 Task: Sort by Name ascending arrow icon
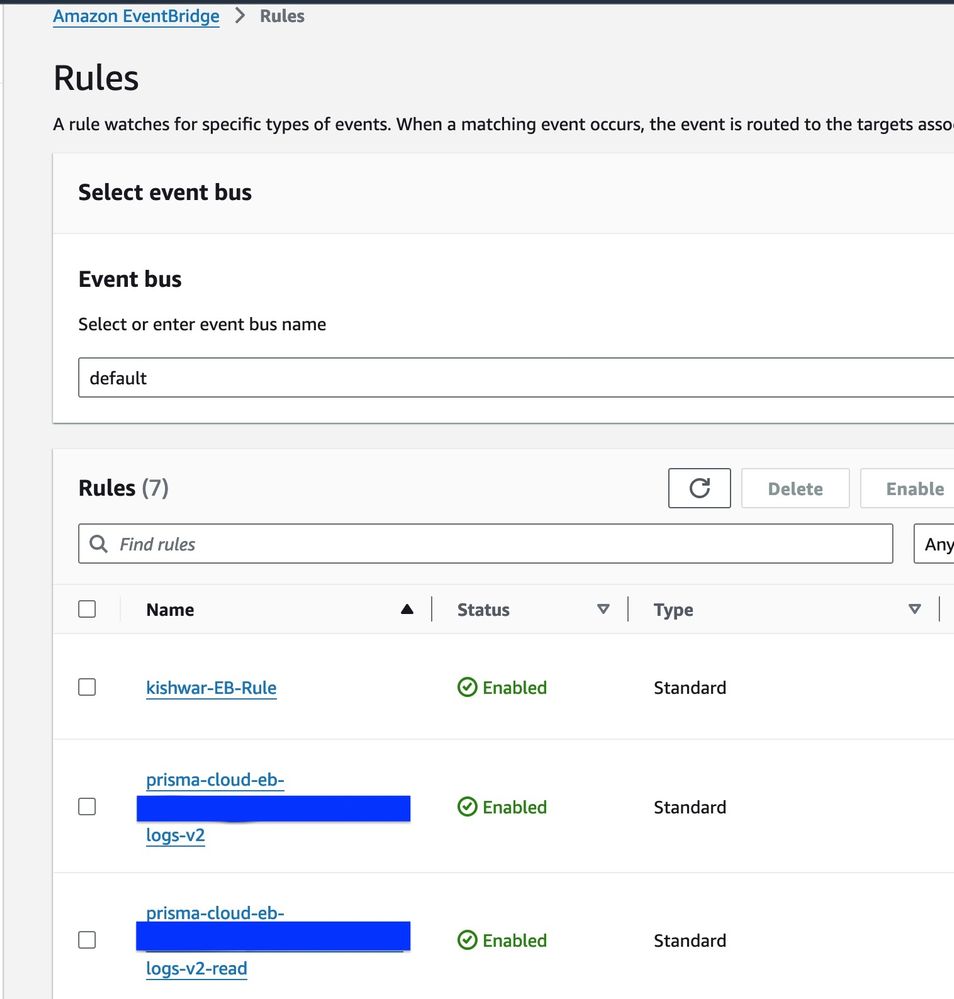(x=407, y=609)
